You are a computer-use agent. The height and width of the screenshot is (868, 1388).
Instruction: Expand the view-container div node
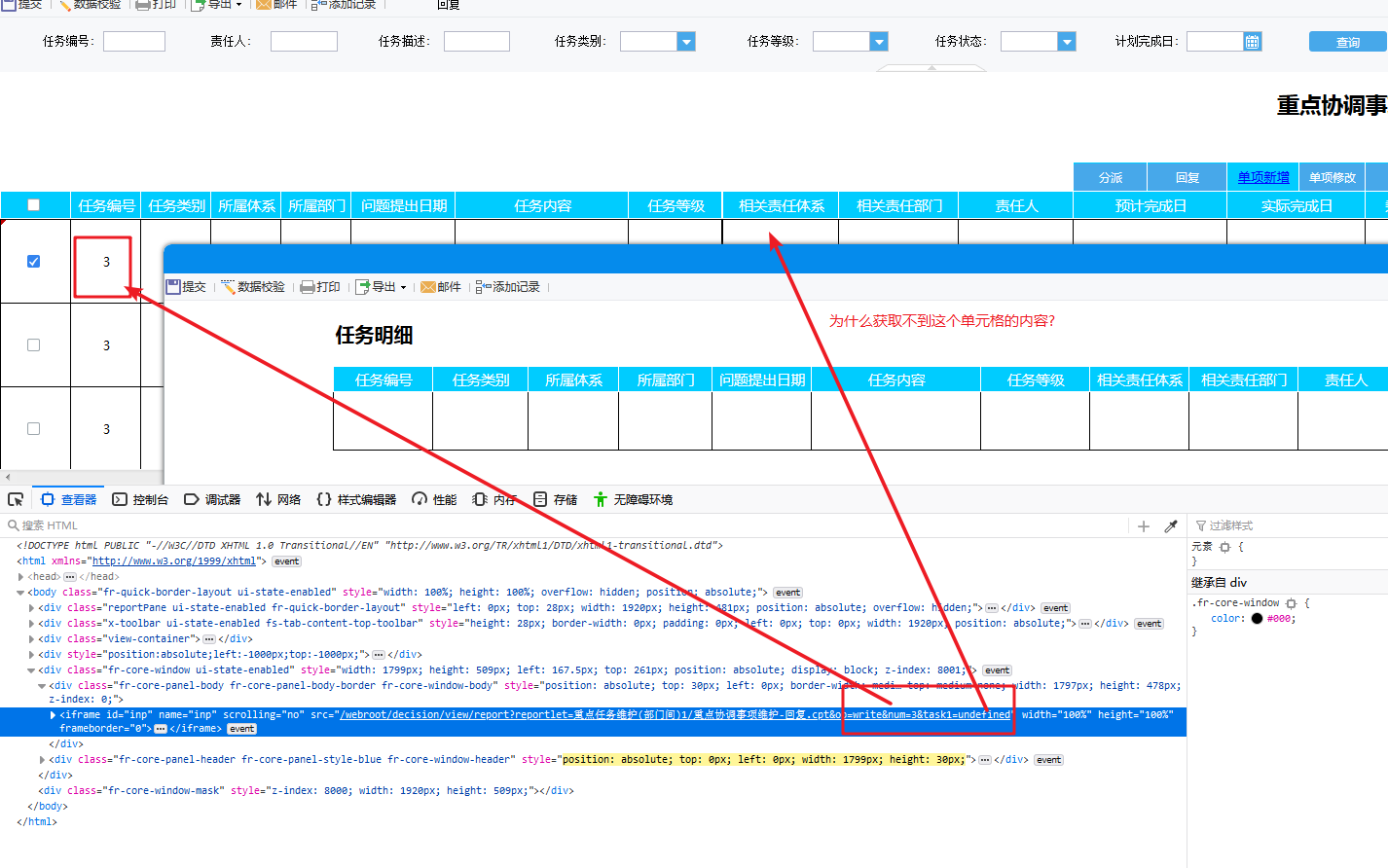click(32, 639)
